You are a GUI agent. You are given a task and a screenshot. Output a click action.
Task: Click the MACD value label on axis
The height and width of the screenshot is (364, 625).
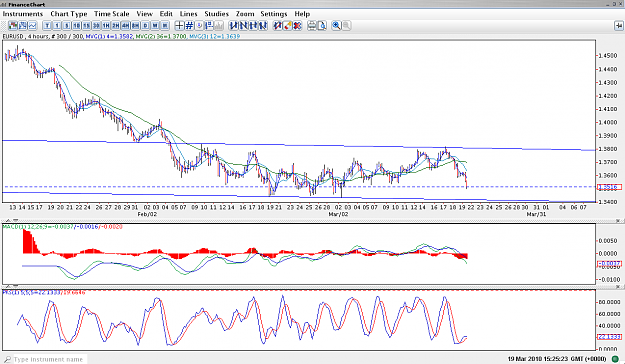(x=609, y=264)
